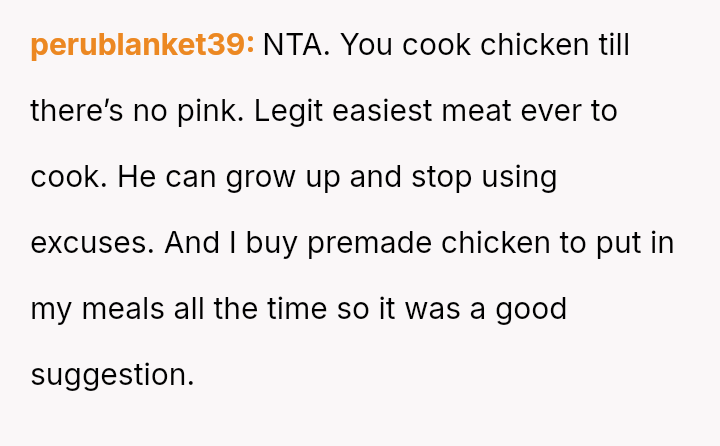Click the word "suggestion." on the last line
The image size is (720, 446).
click(112, 375)
